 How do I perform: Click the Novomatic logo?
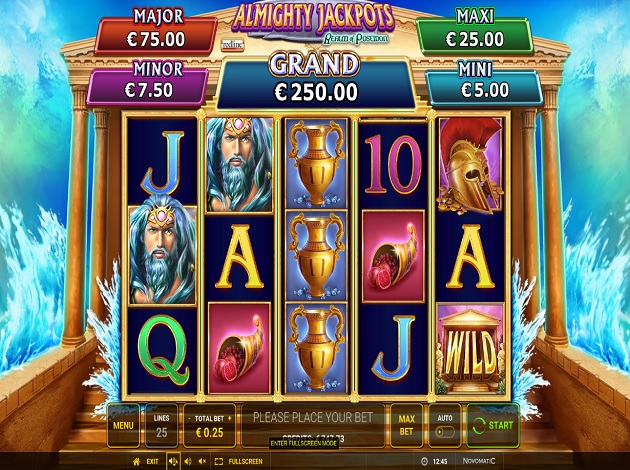479,461
